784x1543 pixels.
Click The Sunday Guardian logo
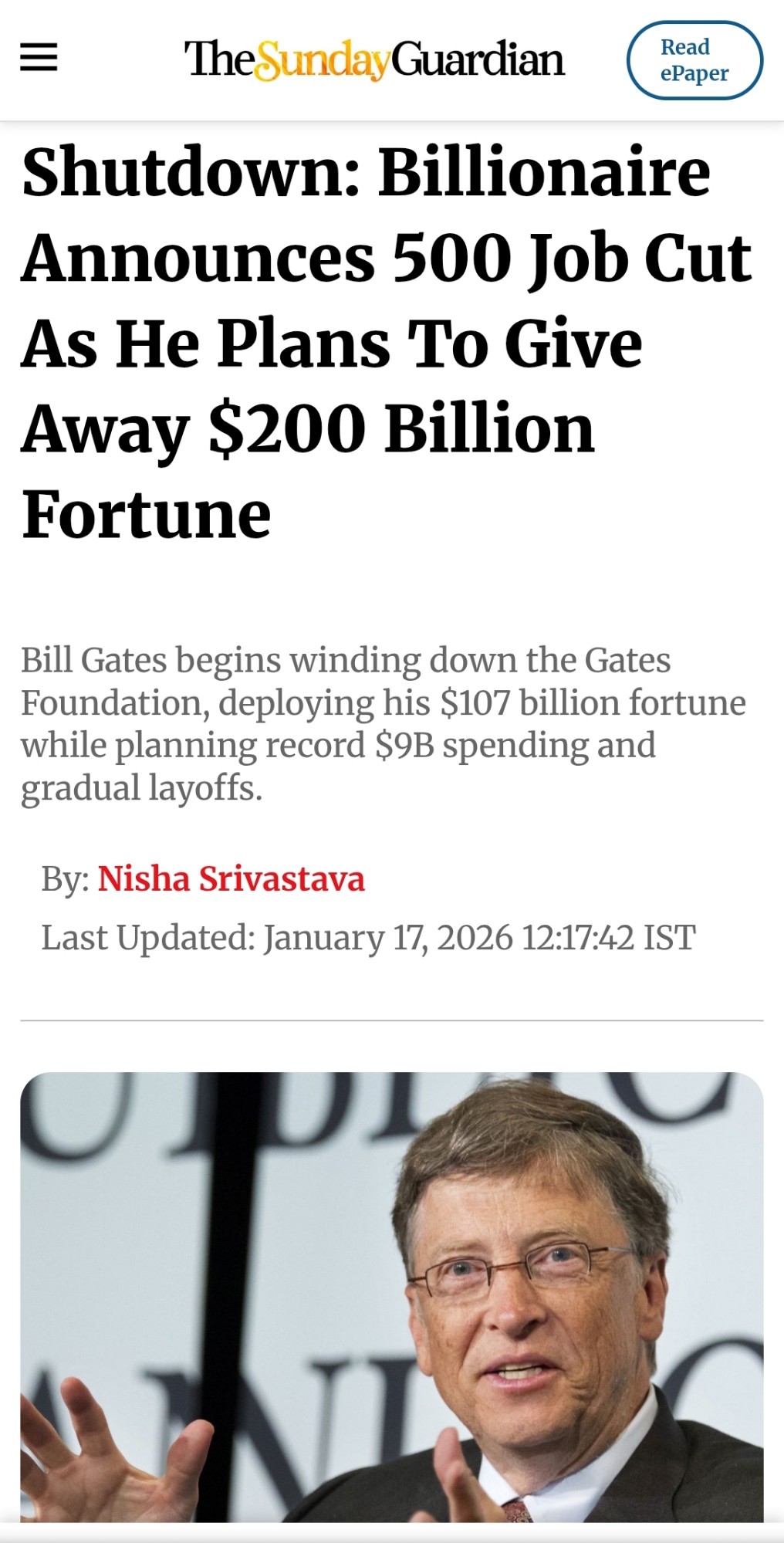[x=374, y=59]
